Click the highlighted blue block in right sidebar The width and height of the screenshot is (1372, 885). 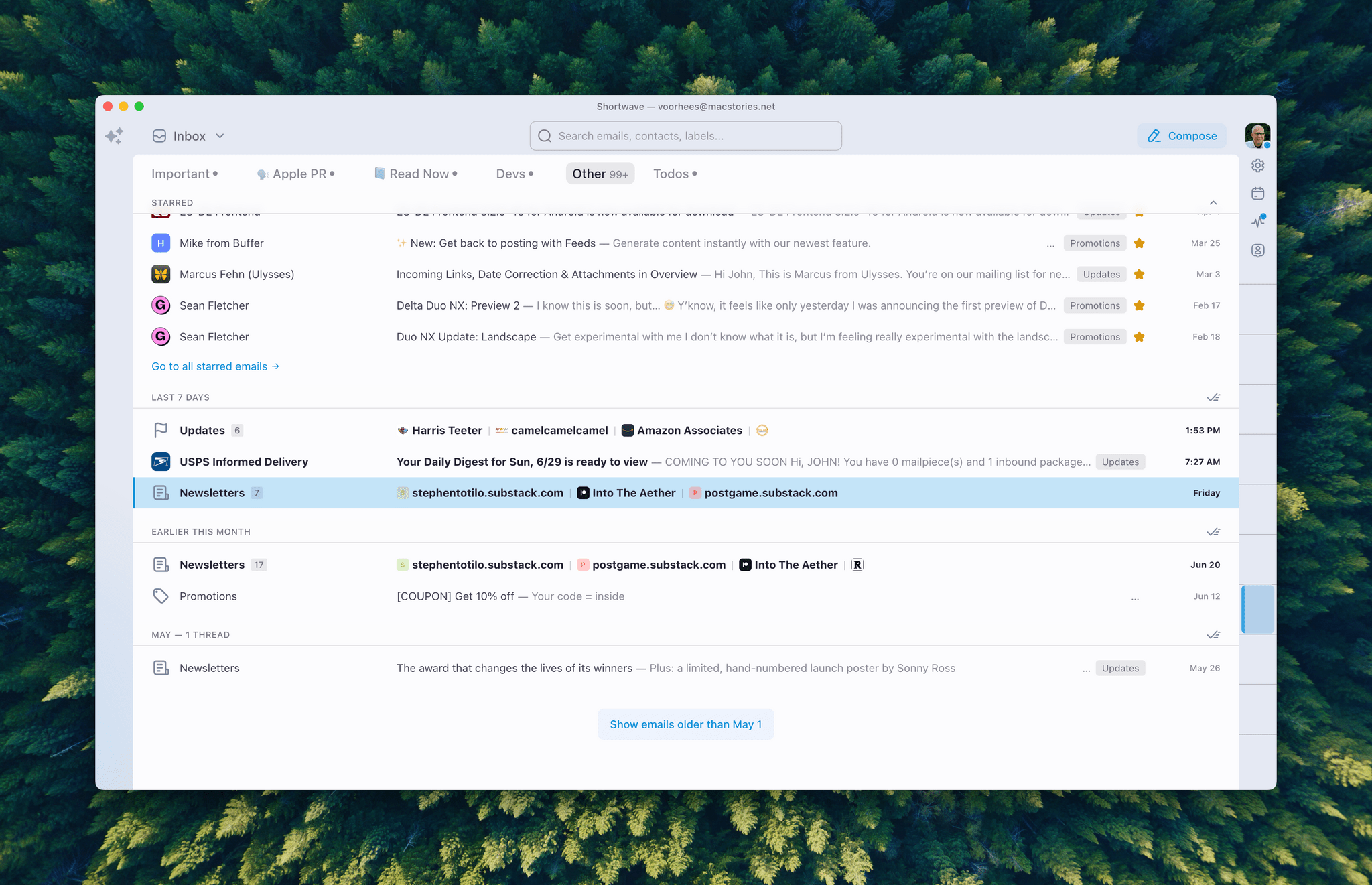1257,609
